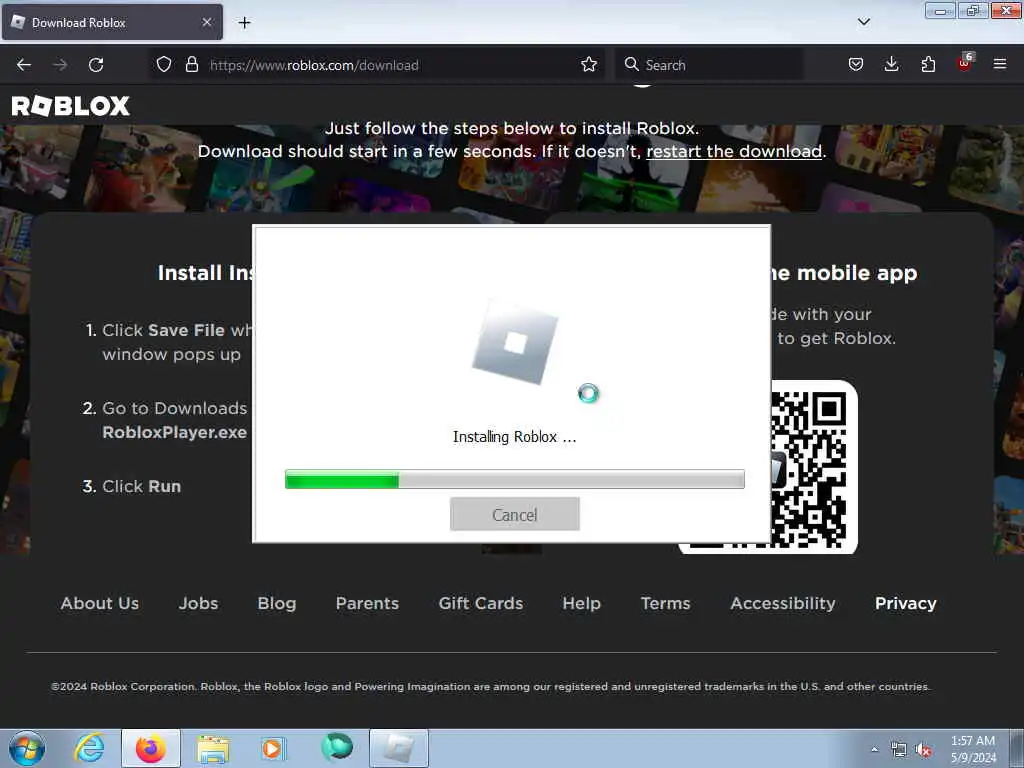Click the Install Instructions heading
Viewport: 1024px width, 768px height.
(x=205, y=272)
